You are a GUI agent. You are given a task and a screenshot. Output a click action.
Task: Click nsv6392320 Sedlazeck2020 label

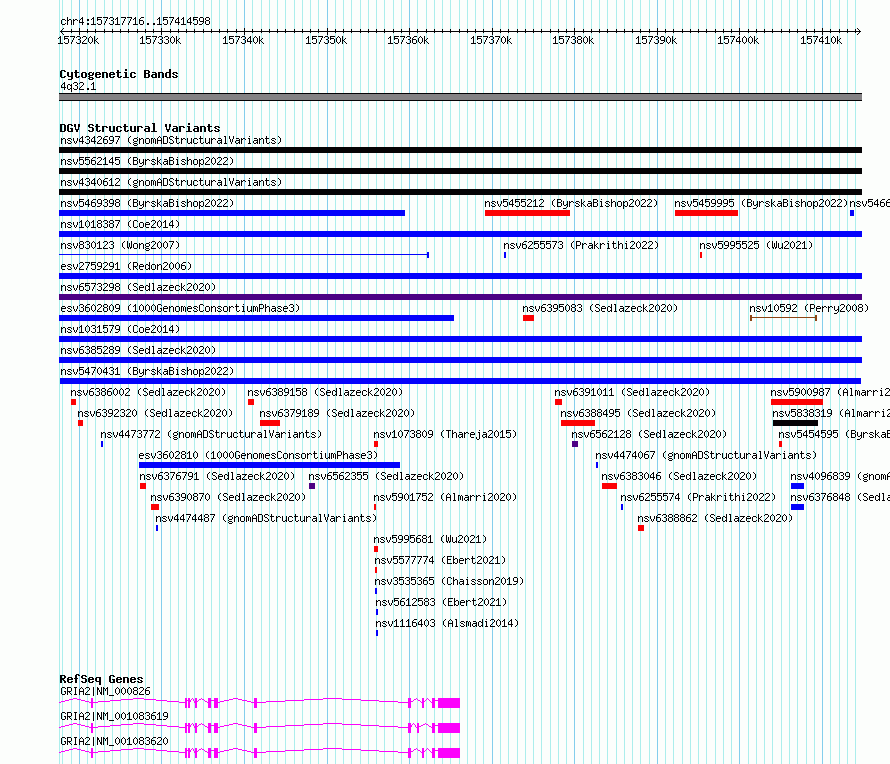coord(155,413)
